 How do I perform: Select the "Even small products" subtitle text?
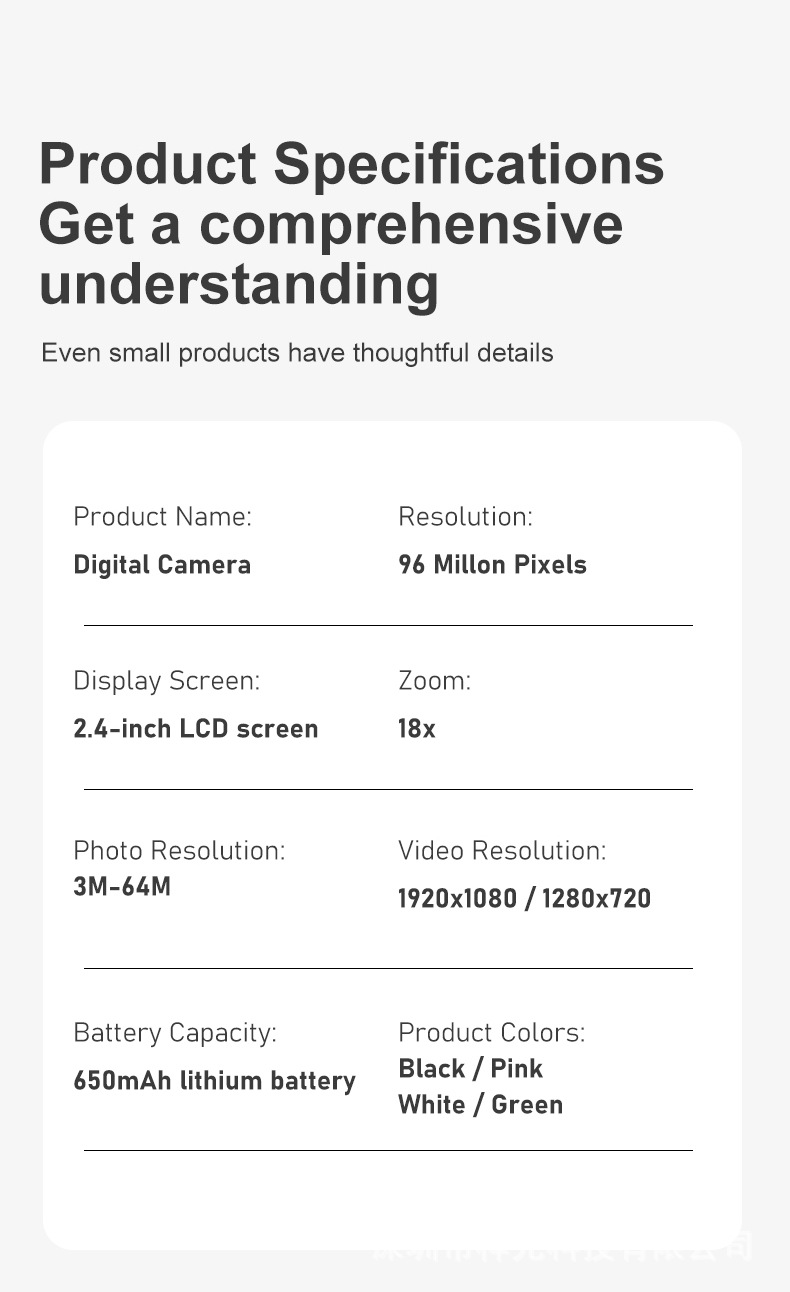296,353
